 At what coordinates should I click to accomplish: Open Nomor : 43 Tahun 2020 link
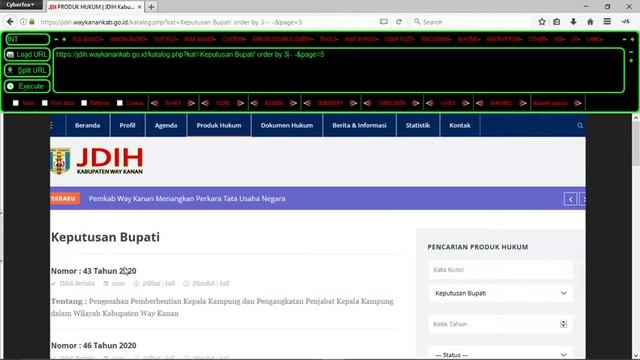click(93, 271)
